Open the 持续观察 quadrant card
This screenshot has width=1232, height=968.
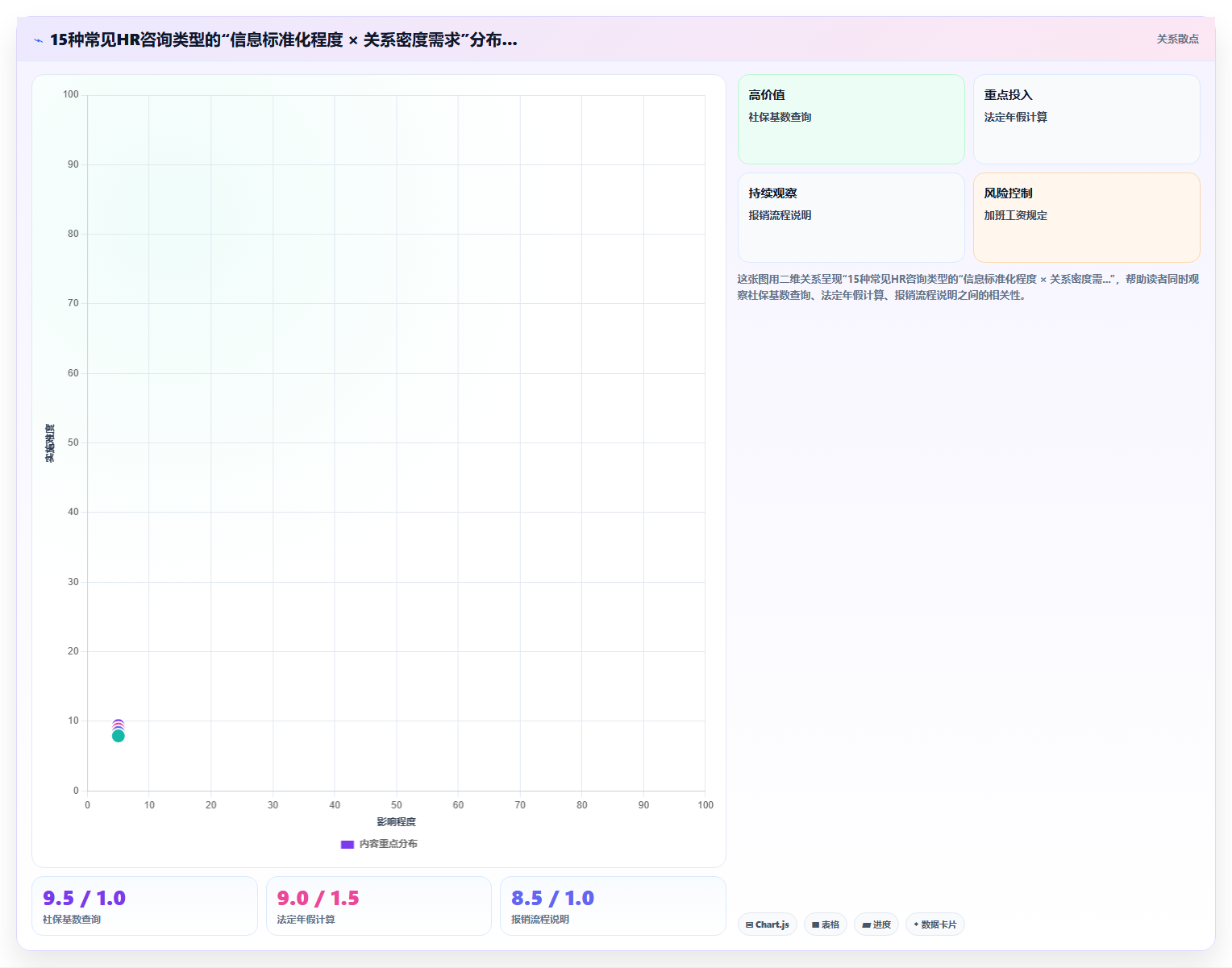[x=851, y=218]
